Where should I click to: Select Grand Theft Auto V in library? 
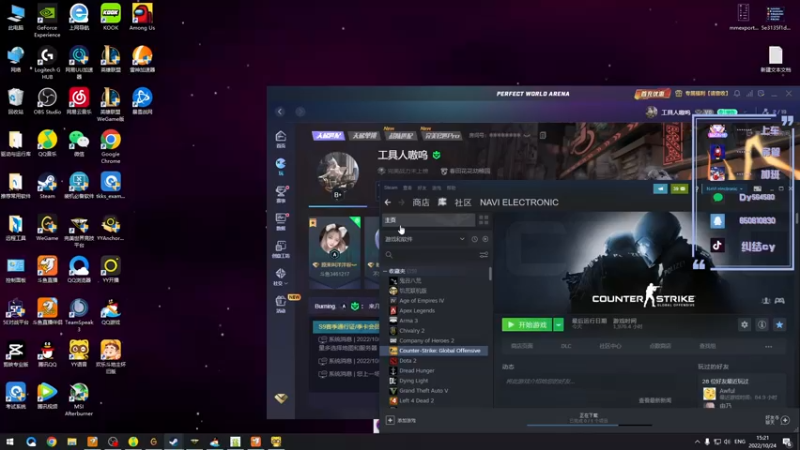[423, 391]
